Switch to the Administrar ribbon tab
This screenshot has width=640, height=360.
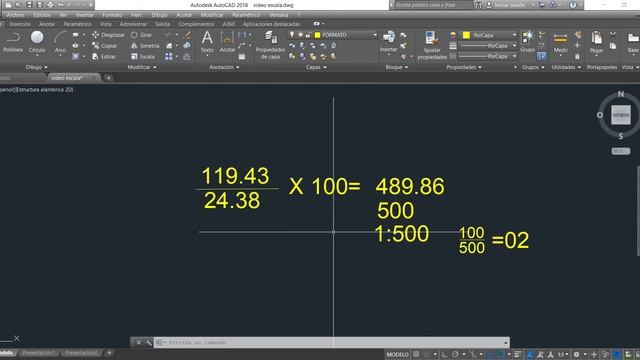click(133, 24)
